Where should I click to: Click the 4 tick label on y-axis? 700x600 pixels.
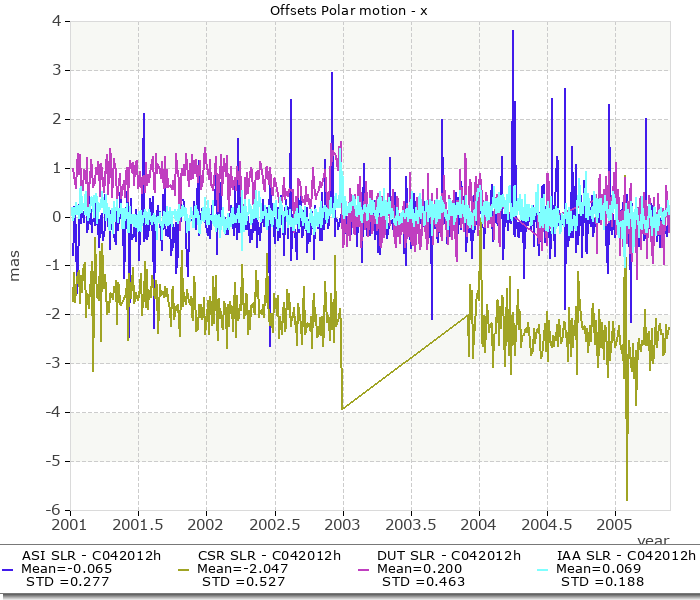58,21
